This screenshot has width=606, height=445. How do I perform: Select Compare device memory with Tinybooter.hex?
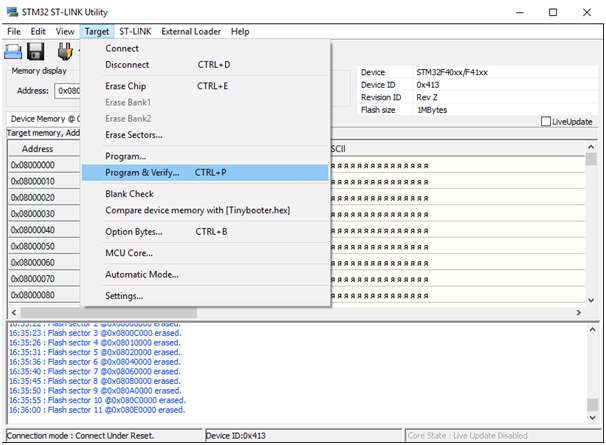[205, 210]
